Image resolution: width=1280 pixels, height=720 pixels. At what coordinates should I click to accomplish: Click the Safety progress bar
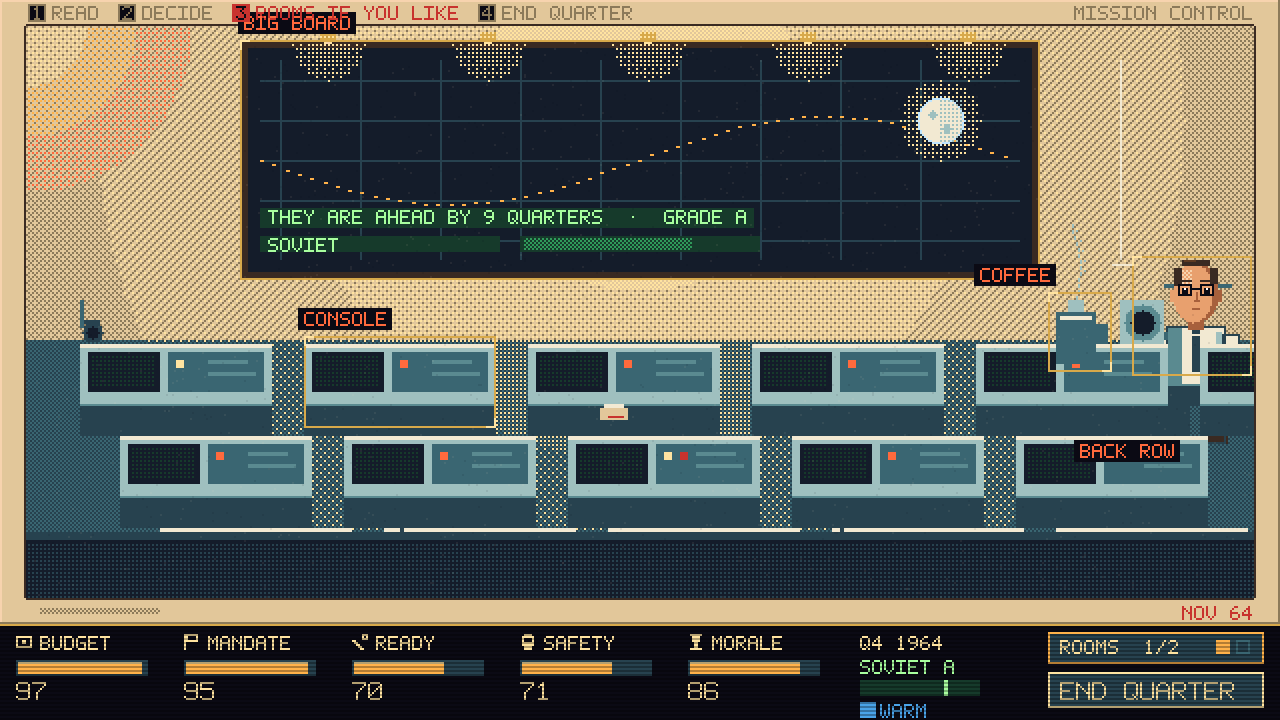[586, 668]
